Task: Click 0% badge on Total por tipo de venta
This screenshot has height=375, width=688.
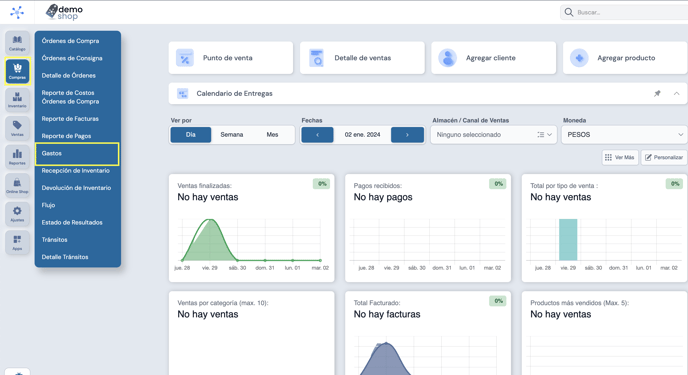Action: [674, 184]
